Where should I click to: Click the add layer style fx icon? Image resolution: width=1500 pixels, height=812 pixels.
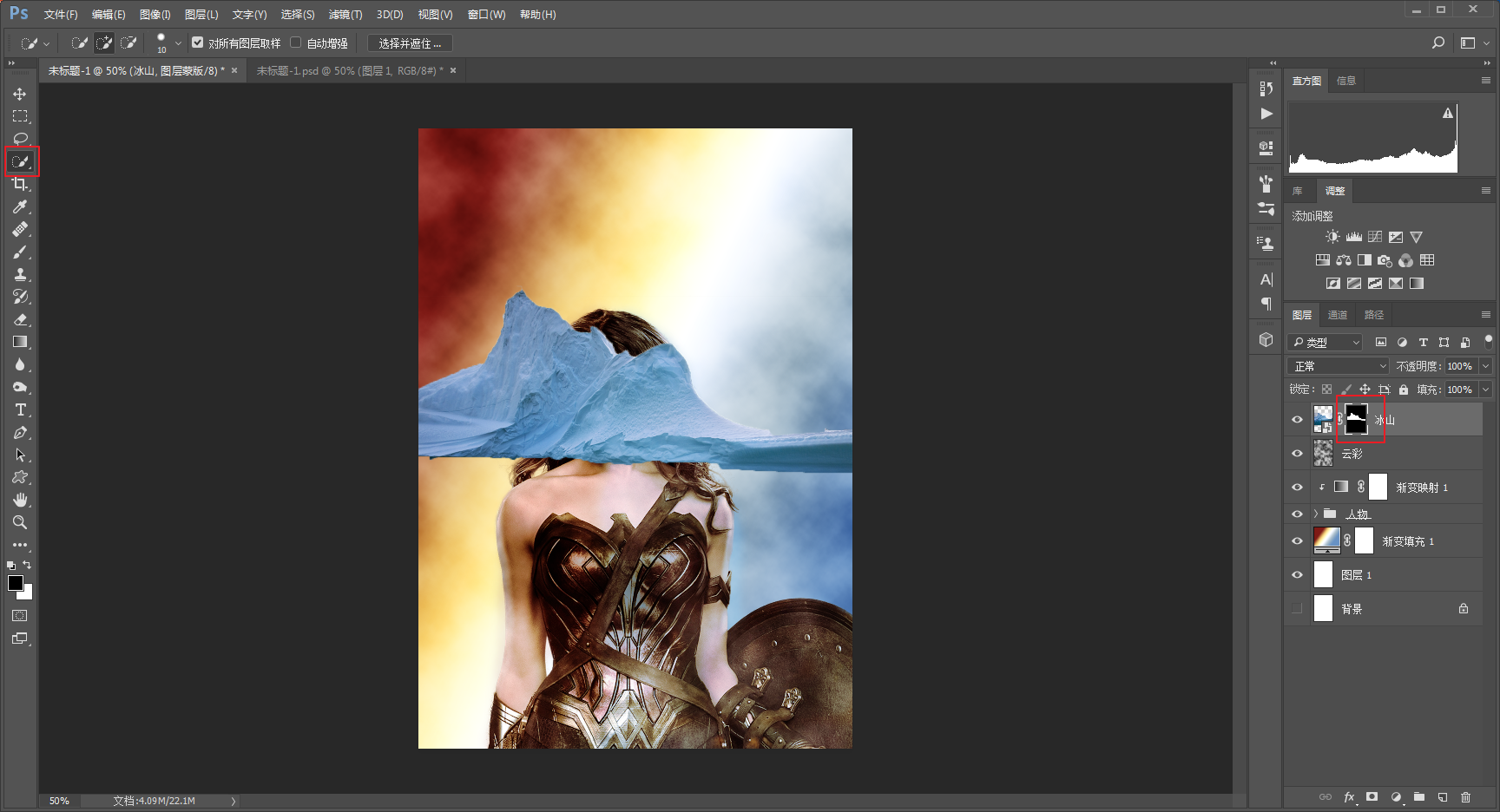(1349, 796)
